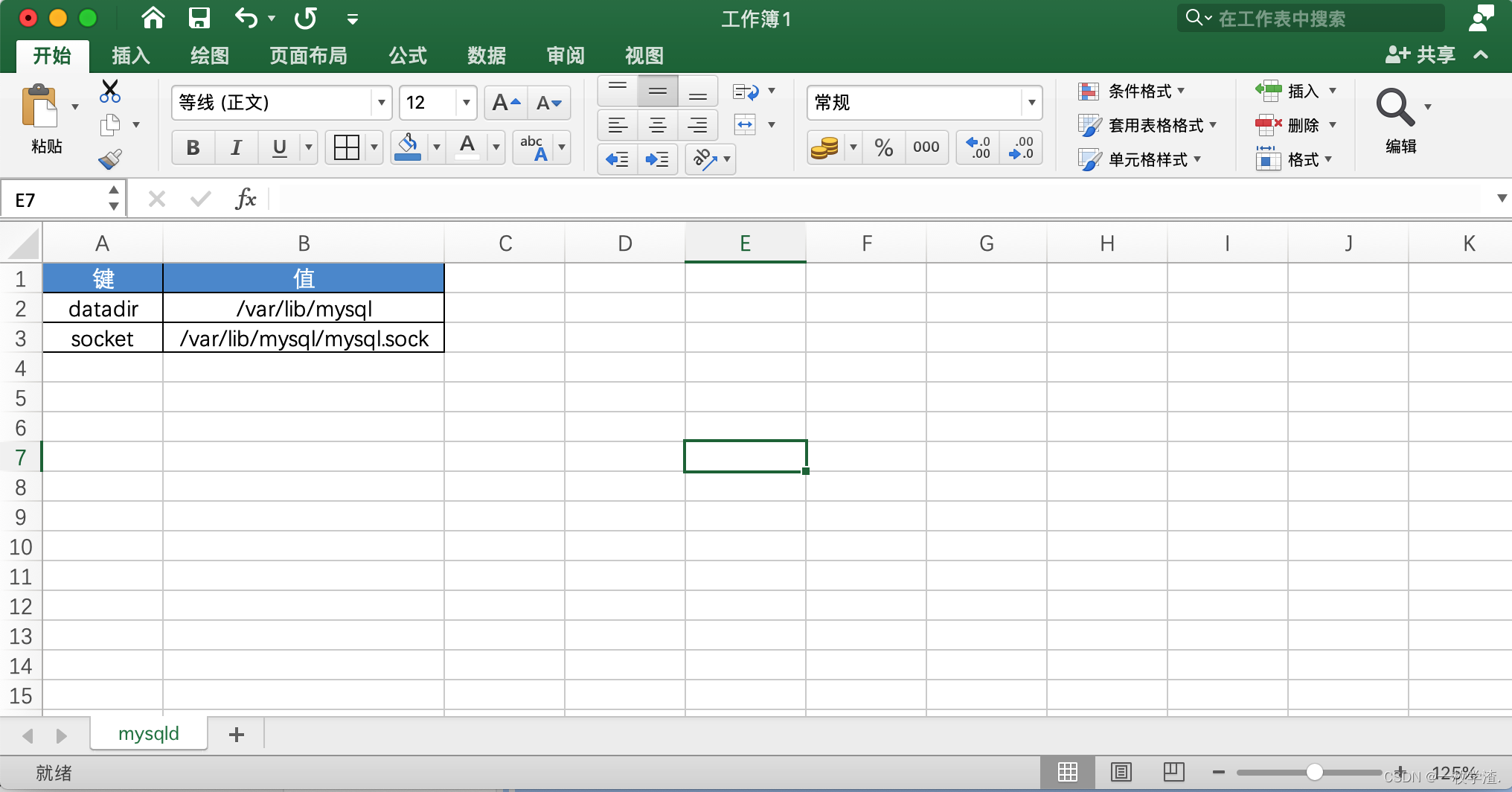This screenshot has height=792, width=1512.
Task: Open the search (编辑) magnifier tool
Action: (x=1396, y=106)
